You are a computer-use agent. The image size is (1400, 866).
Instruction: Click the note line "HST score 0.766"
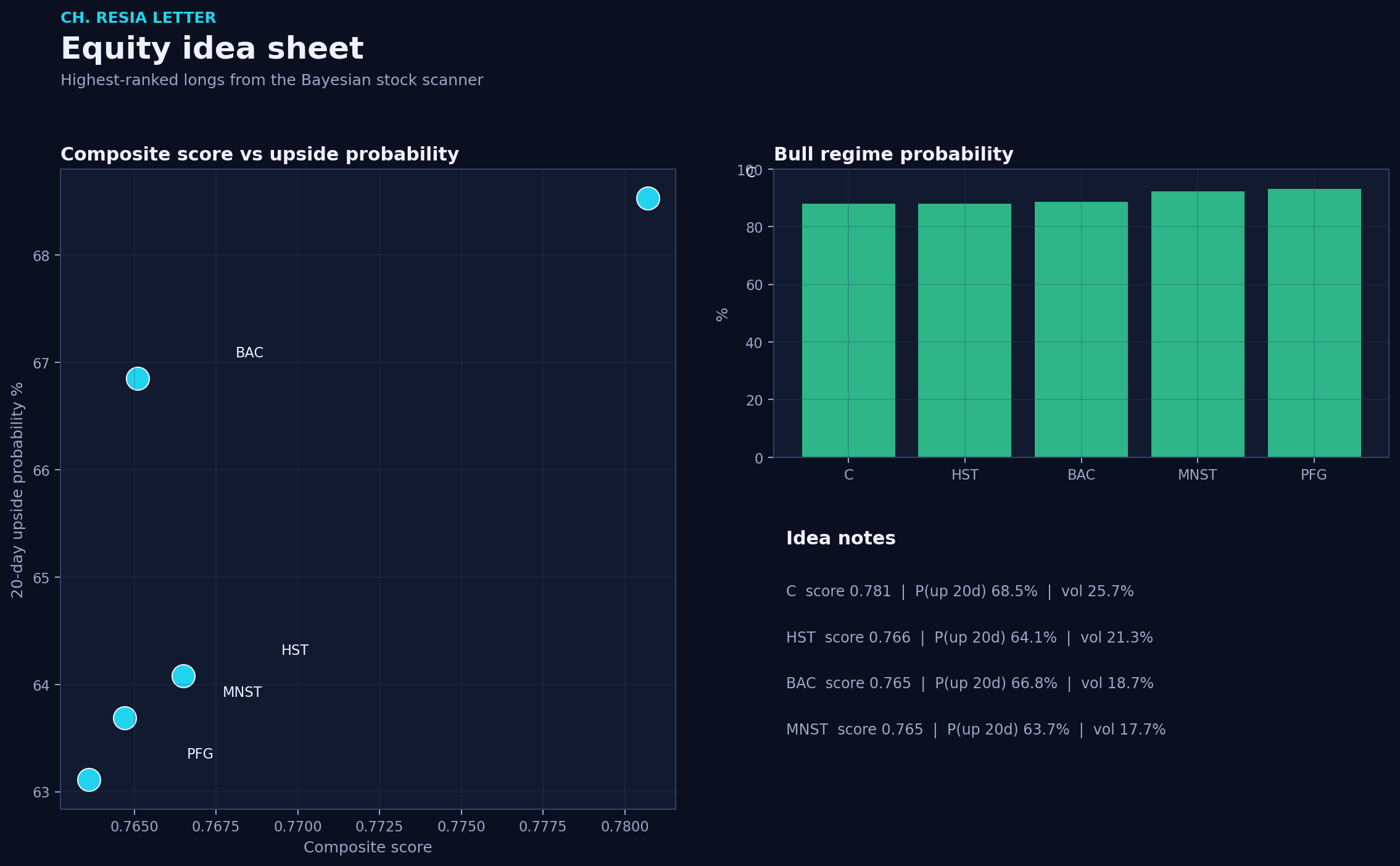point(969,638)
